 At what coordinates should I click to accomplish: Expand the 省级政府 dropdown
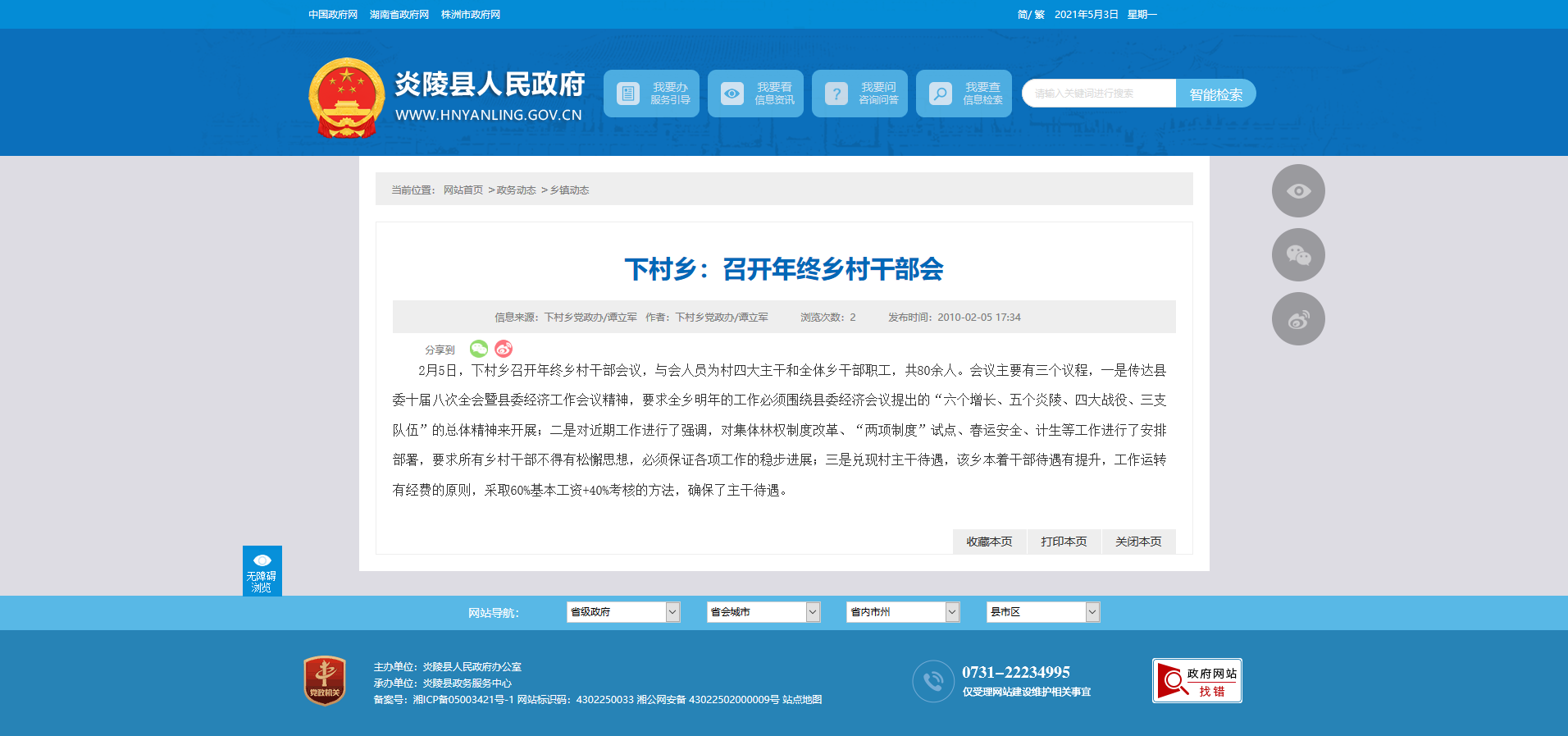[623, 612]
